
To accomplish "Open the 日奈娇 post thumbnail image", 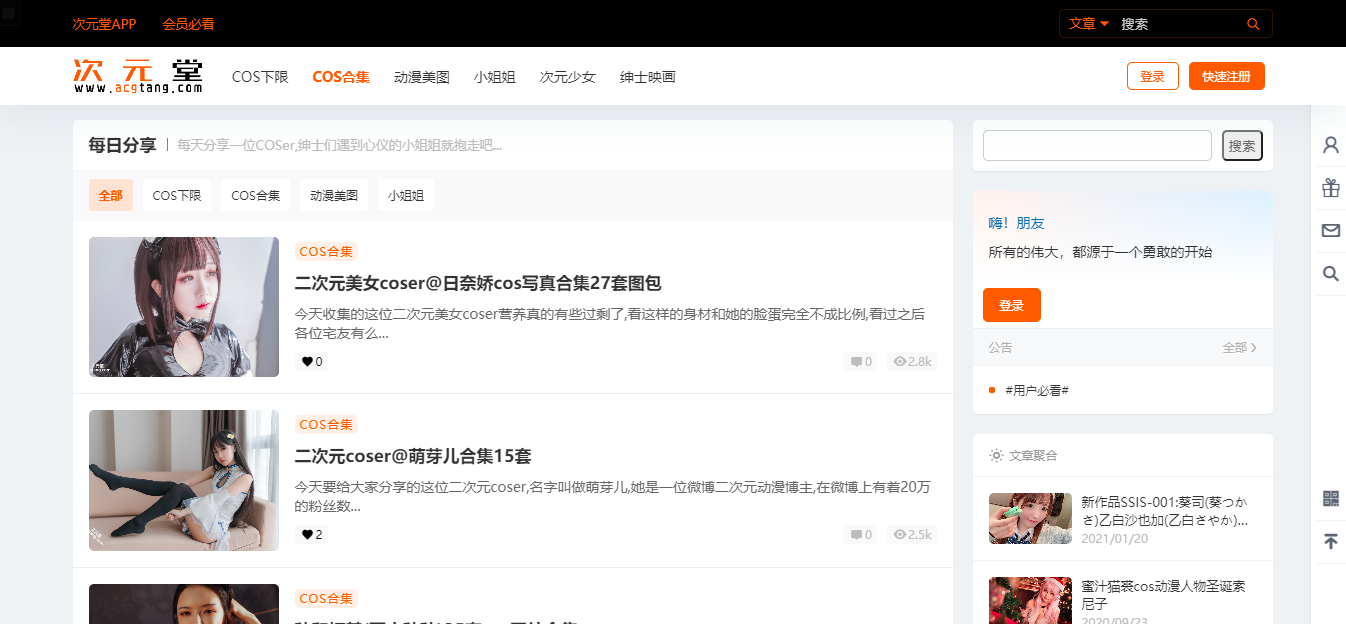I will coord(184,307).
